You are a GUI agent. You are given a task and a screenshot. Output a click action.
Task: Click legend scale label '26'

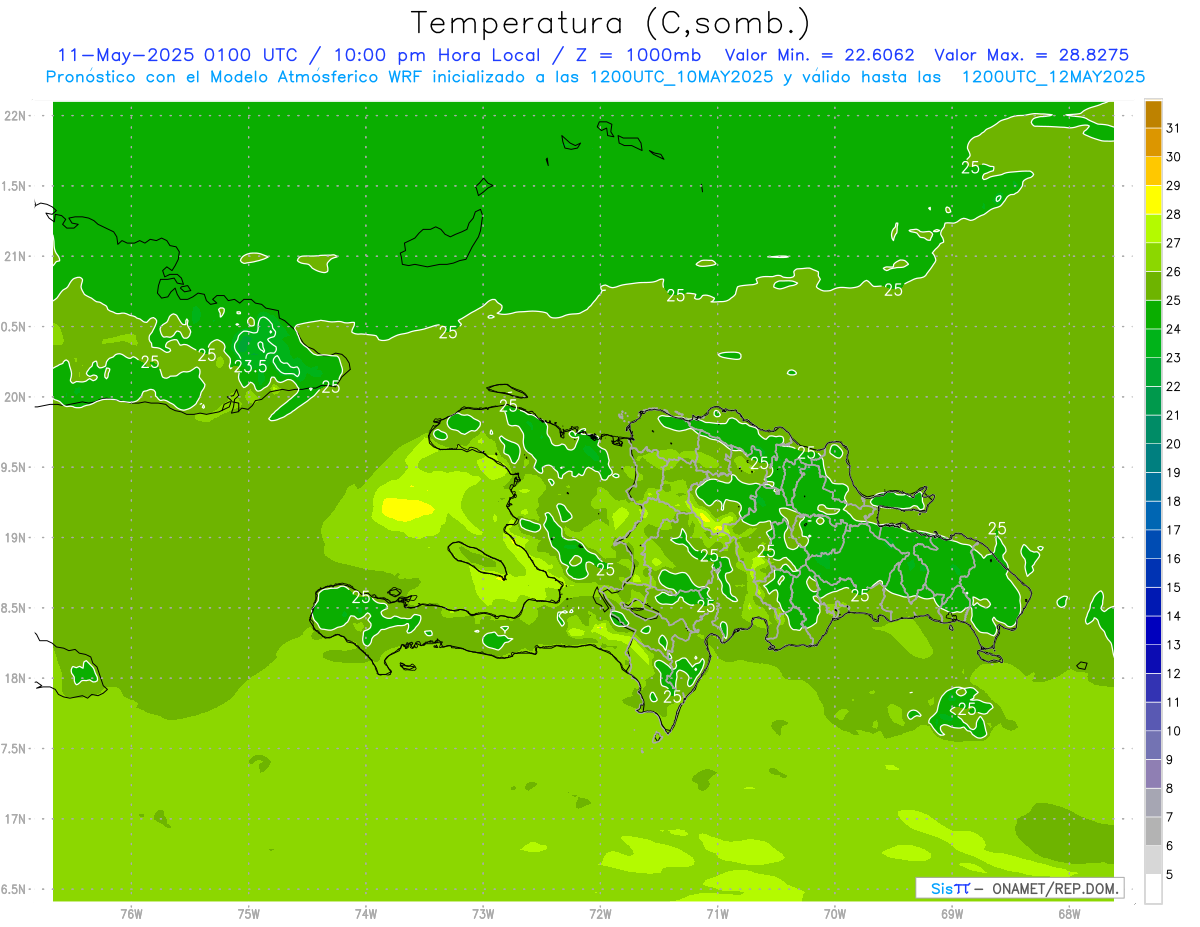point(1174,272)
